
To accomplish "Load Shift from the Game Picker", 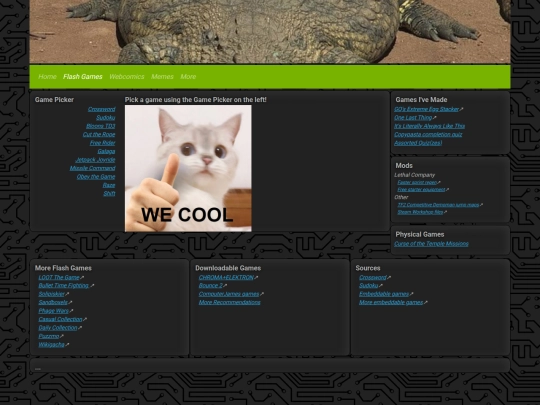I will (110, 194).
